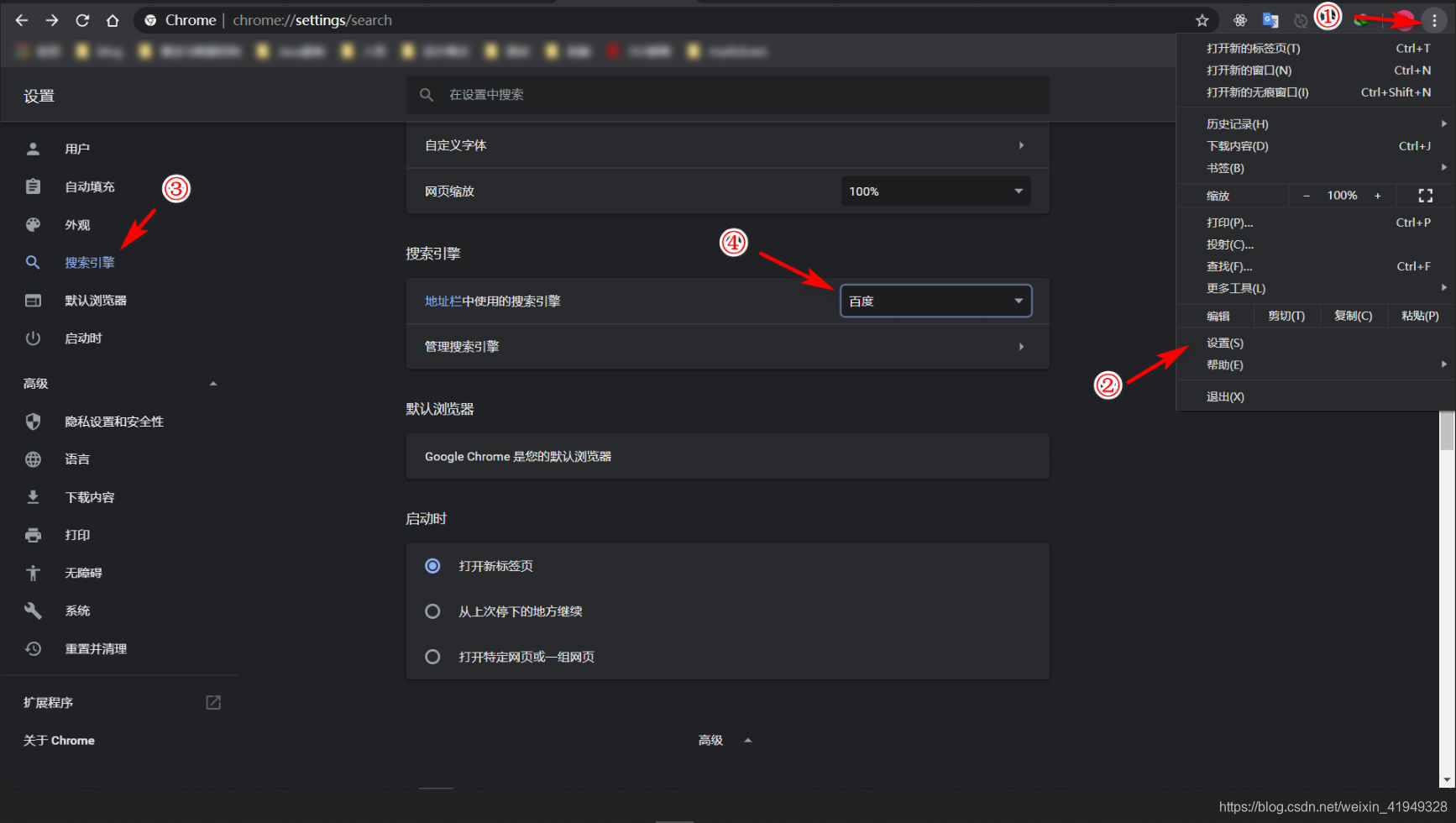The image size is (1456, 823).
Task: Choose 投射(C)... menu item
Action: 1317,244
